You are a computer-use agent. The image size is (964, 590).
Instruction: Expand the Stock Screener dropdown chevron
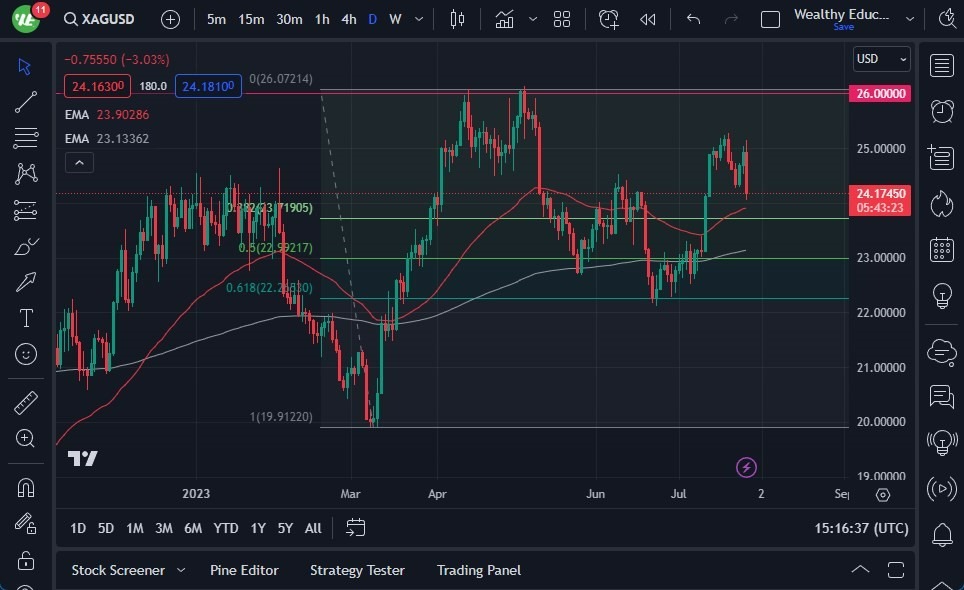(x=181, y=570)
